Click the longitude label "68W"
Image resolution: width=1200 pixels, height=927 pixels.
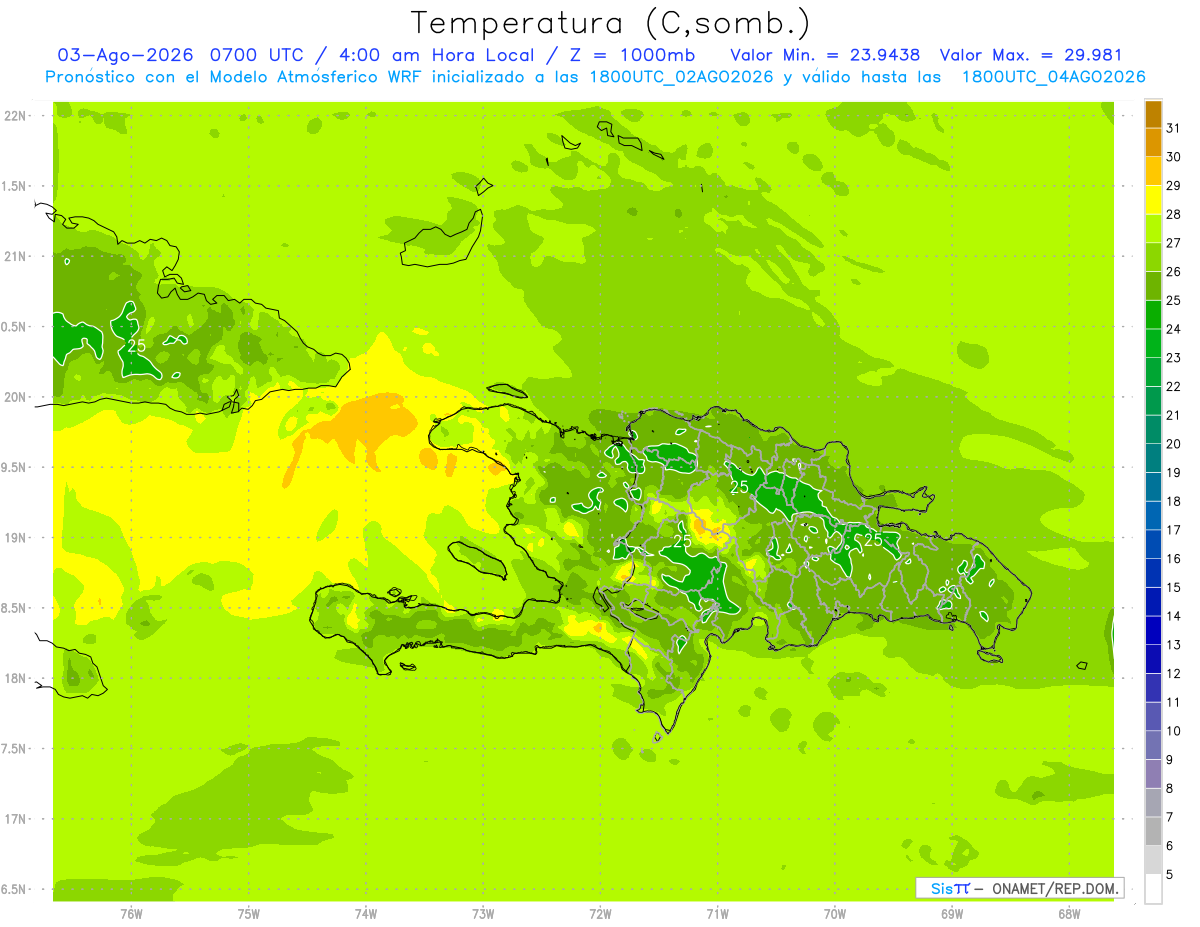(x=1069, y=914)
